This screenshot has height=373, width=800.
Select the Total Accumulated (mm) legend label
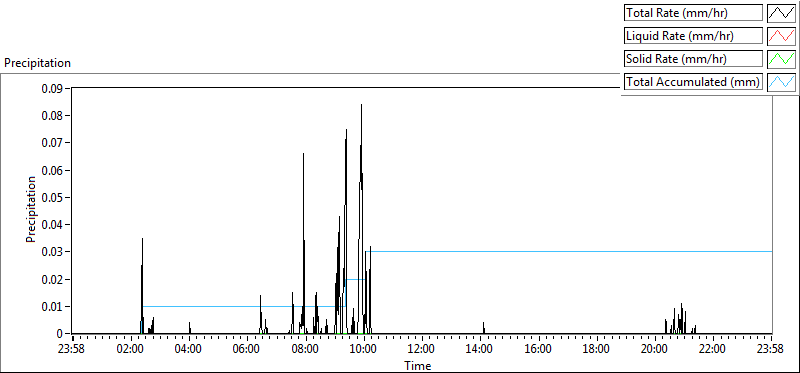[693, 82]
